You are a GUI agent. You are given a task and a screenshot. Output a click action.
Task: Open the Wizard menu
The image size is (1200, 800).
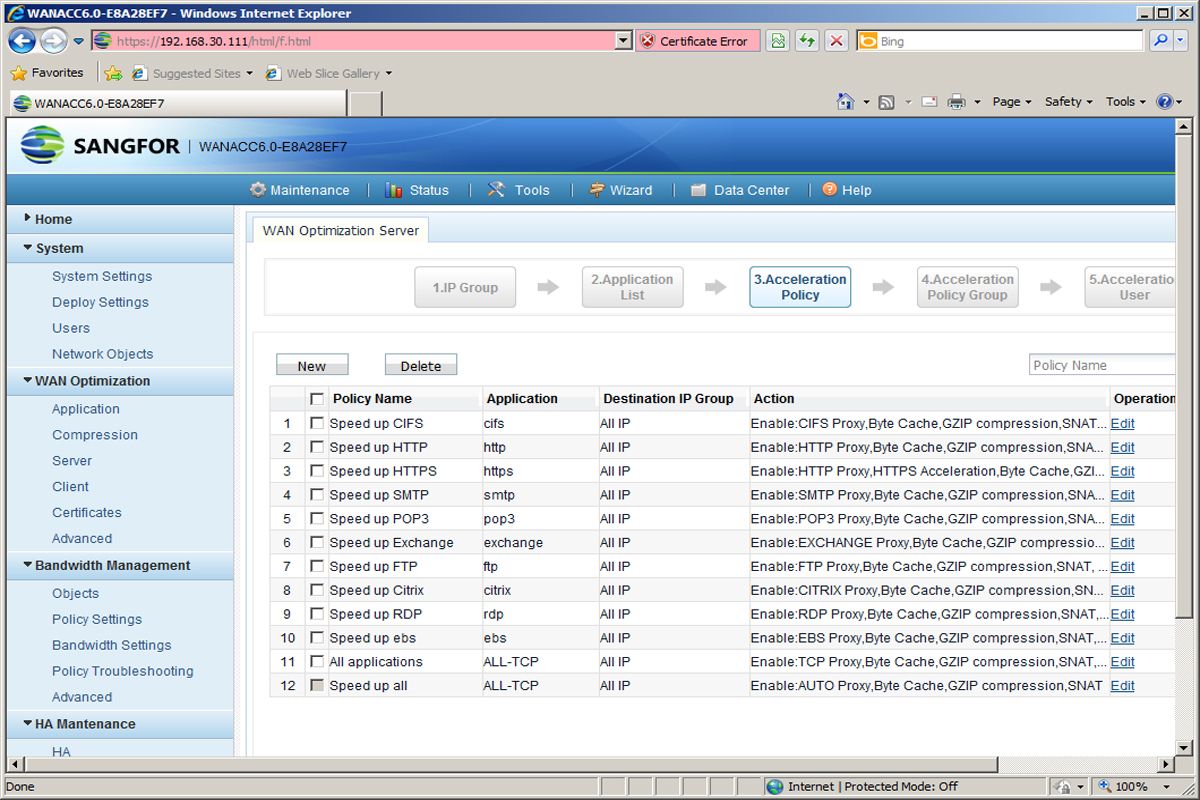[620, 190]
